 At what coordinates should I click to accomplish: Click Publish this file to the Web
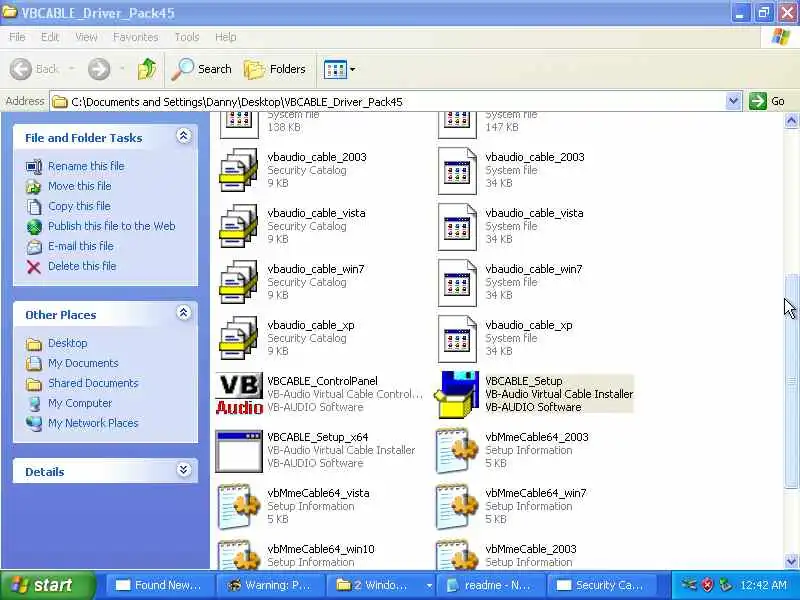coord(112,226)
